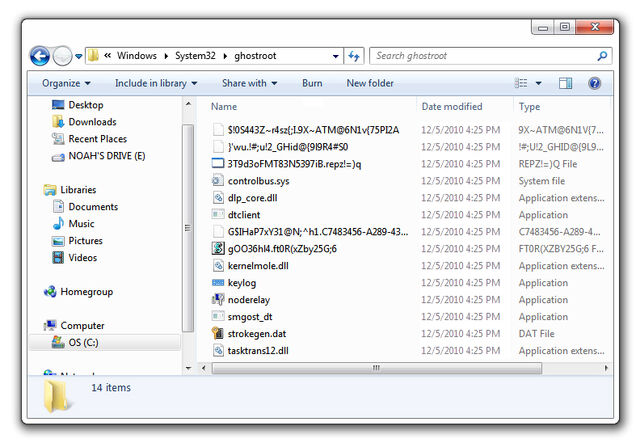640x443 pixels.
Task: Select the keylog application icon
Action: 218,283
